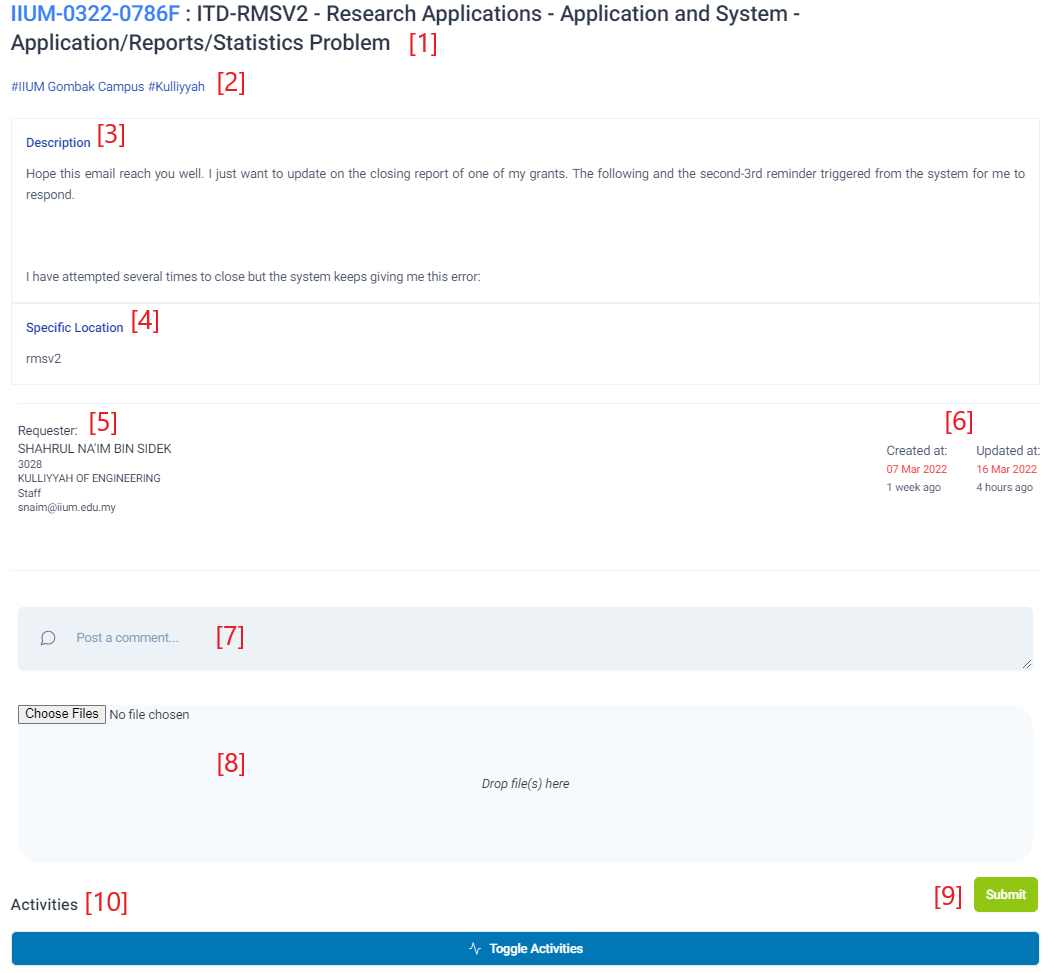
Task: Click the Activities heading
Action: coord(45,905)
